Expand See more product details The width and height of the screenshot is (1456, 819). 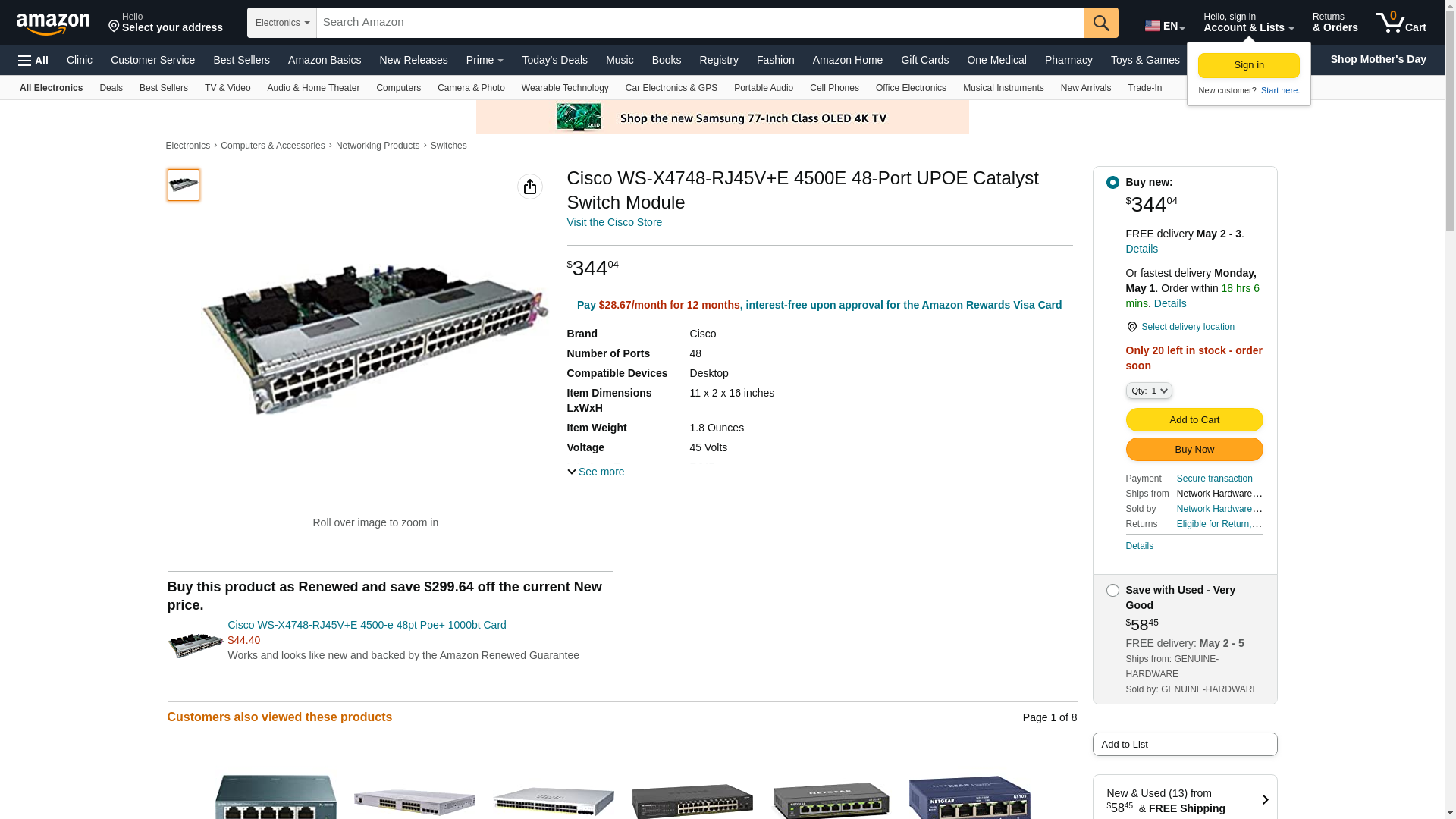pyautogui.click(x=596, y=472)
